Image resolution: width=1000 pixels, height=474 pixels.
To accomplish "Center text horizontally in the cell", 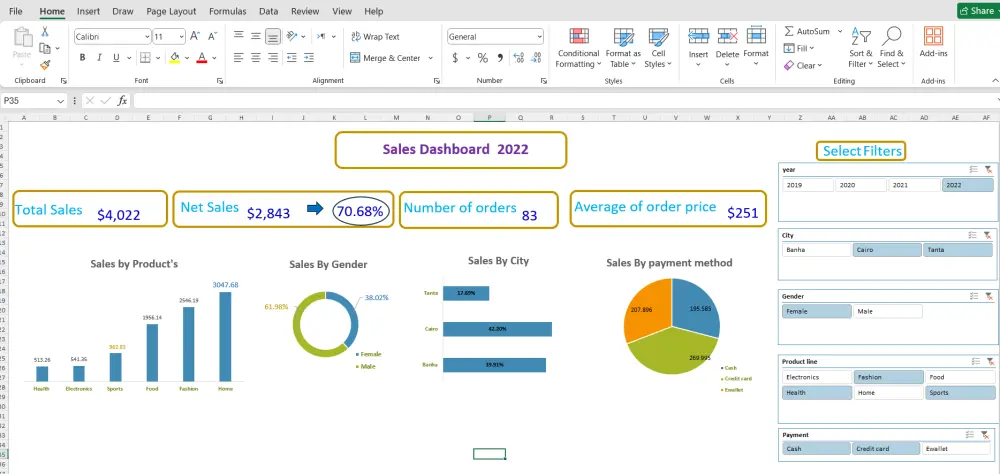I will [x=256, y=58].
